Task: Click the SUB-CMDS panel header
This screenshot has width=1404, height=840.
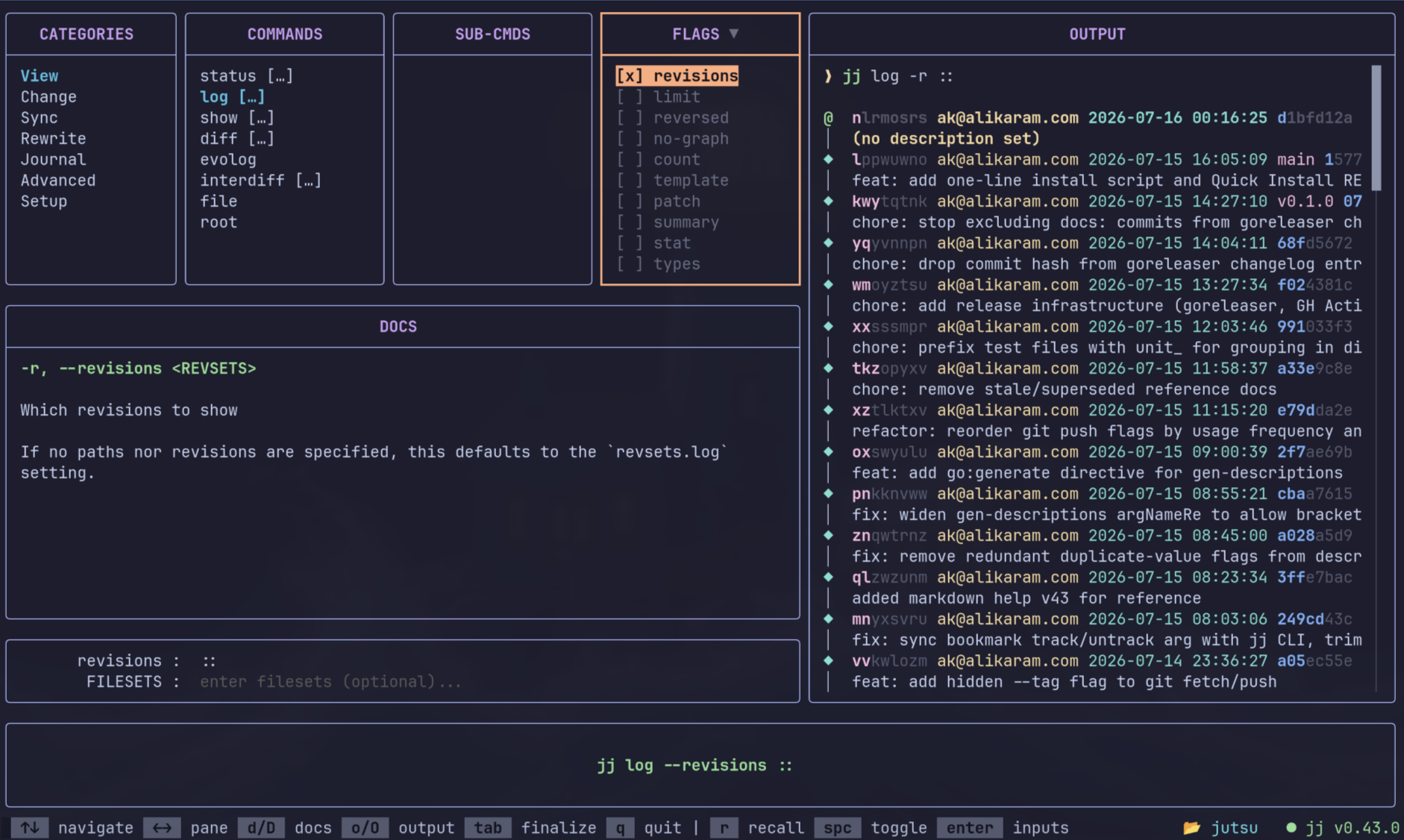Action: 492,34
